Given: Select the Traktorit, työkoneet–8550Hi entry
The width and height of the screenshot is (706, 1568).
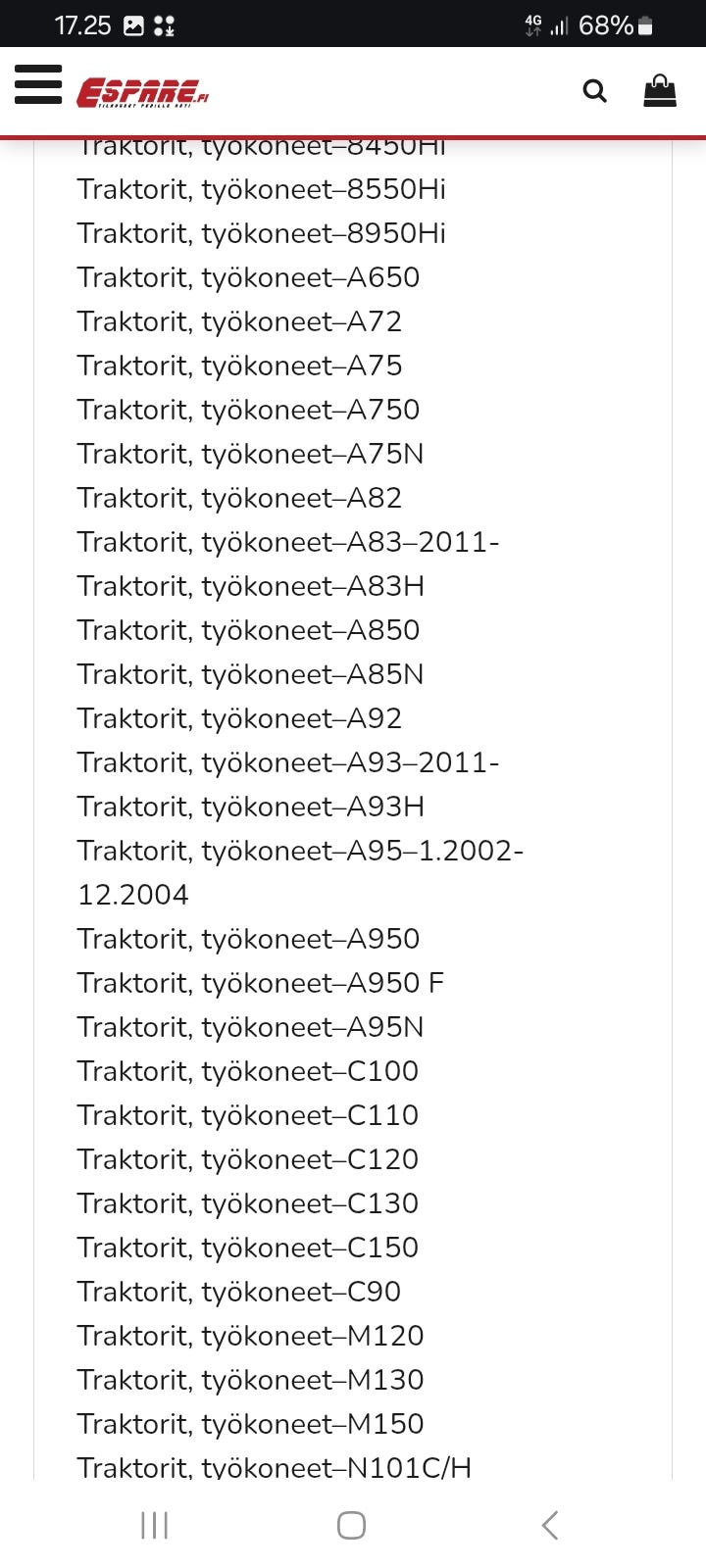Looking at the screenshot, I should point(261,189).
